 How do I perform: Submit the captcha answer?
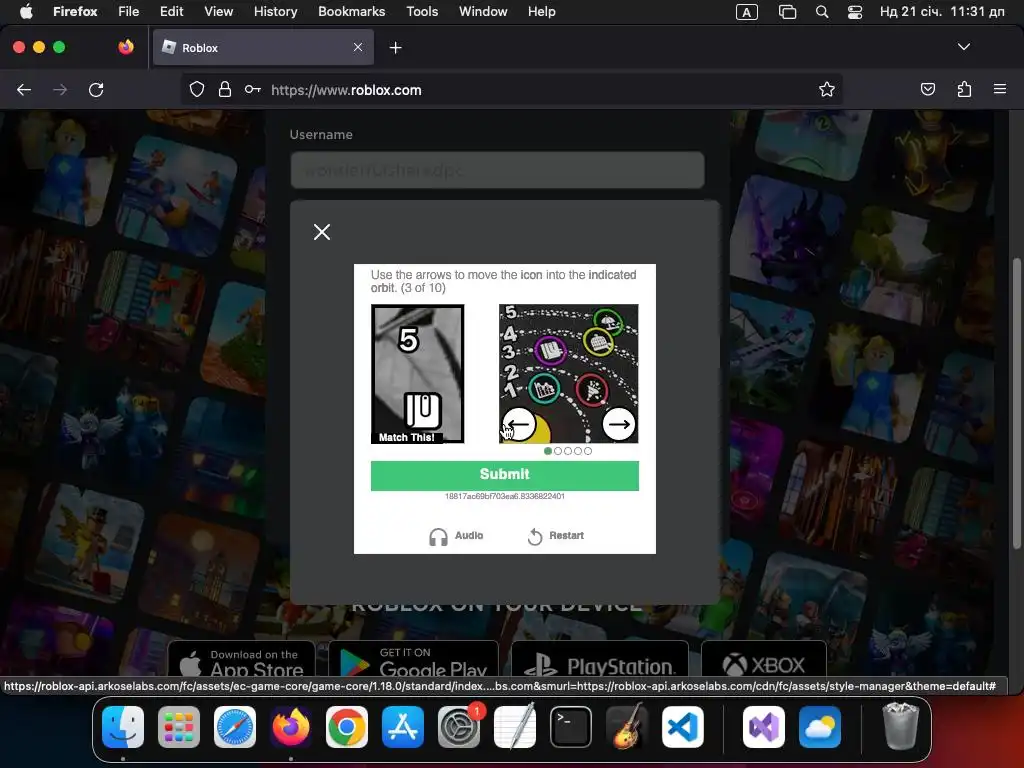coord(505,475)
